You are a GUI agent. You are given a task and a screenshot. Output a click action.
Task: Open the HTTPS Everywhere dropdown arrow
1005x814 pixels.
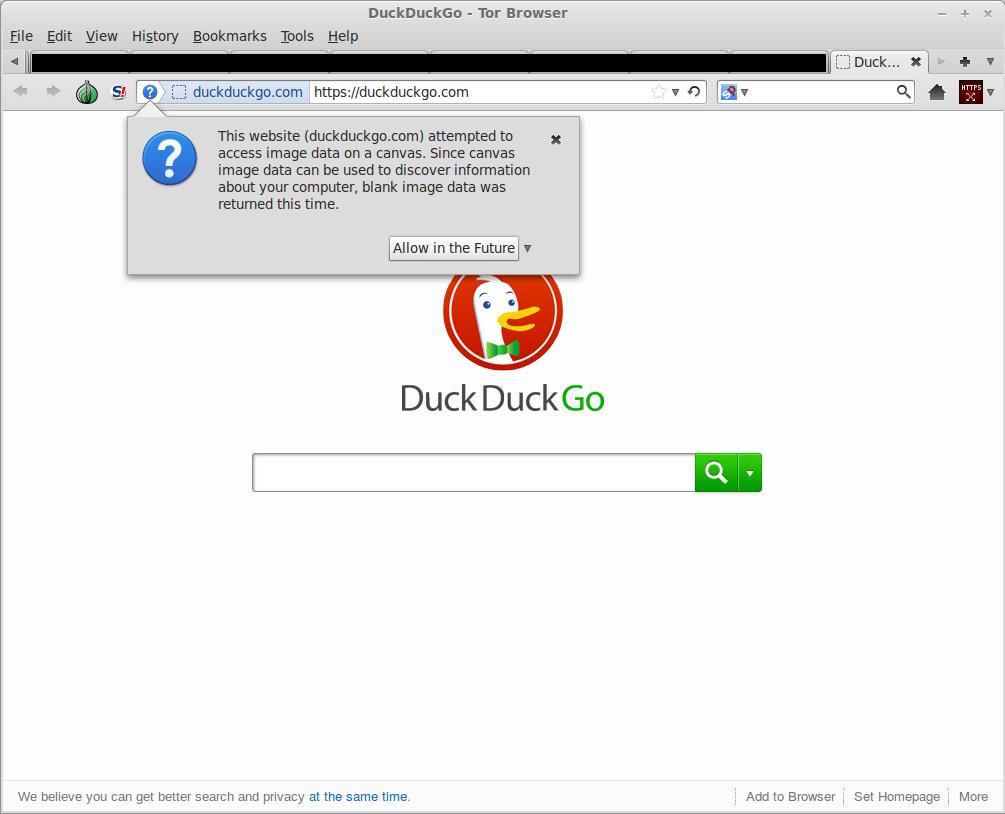pos(991,92)
